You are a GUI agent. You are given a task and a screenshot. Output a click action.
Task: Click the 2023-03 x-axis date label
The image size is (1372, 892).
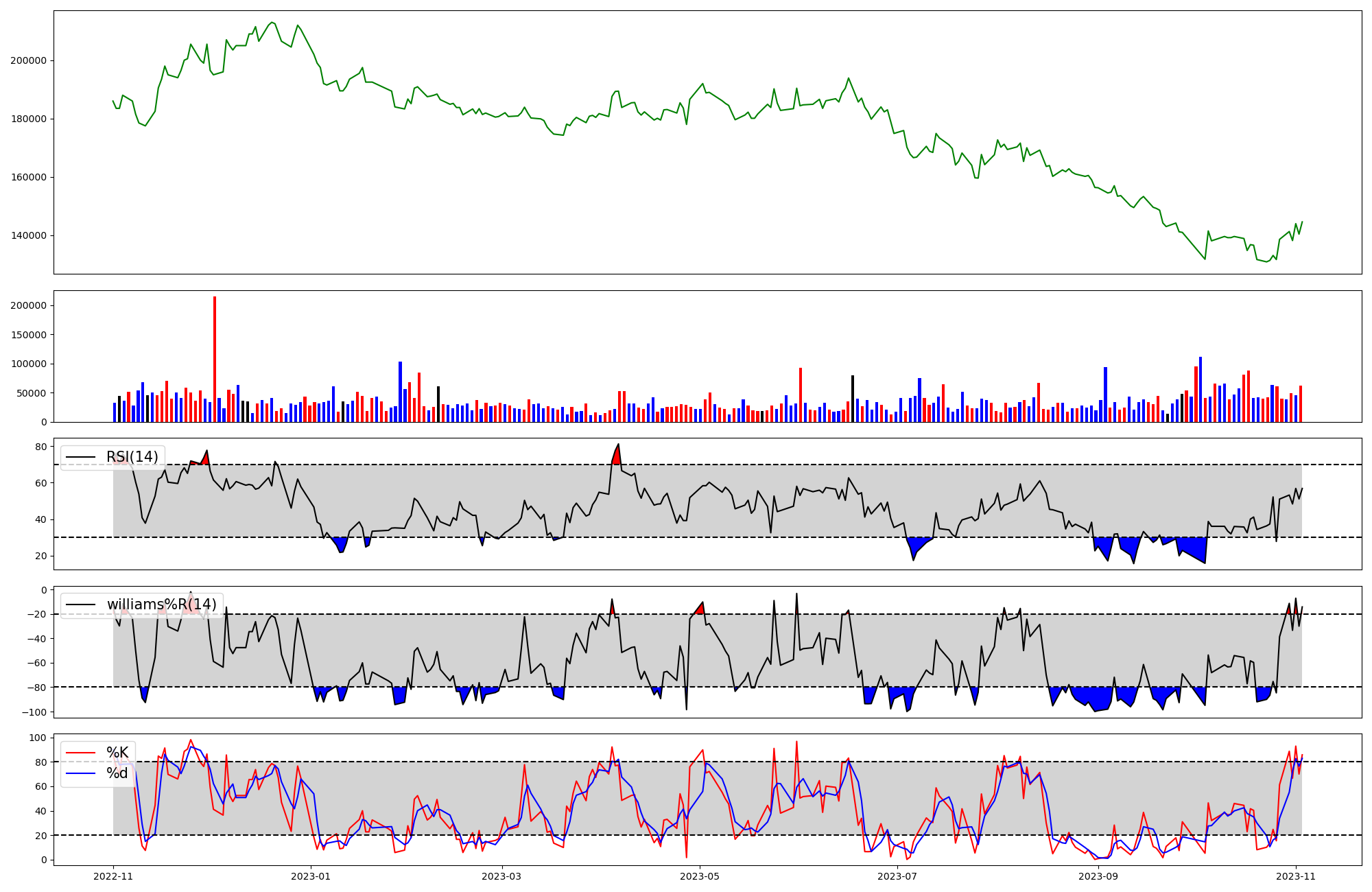pyautogui.click(x=502, y=876)
